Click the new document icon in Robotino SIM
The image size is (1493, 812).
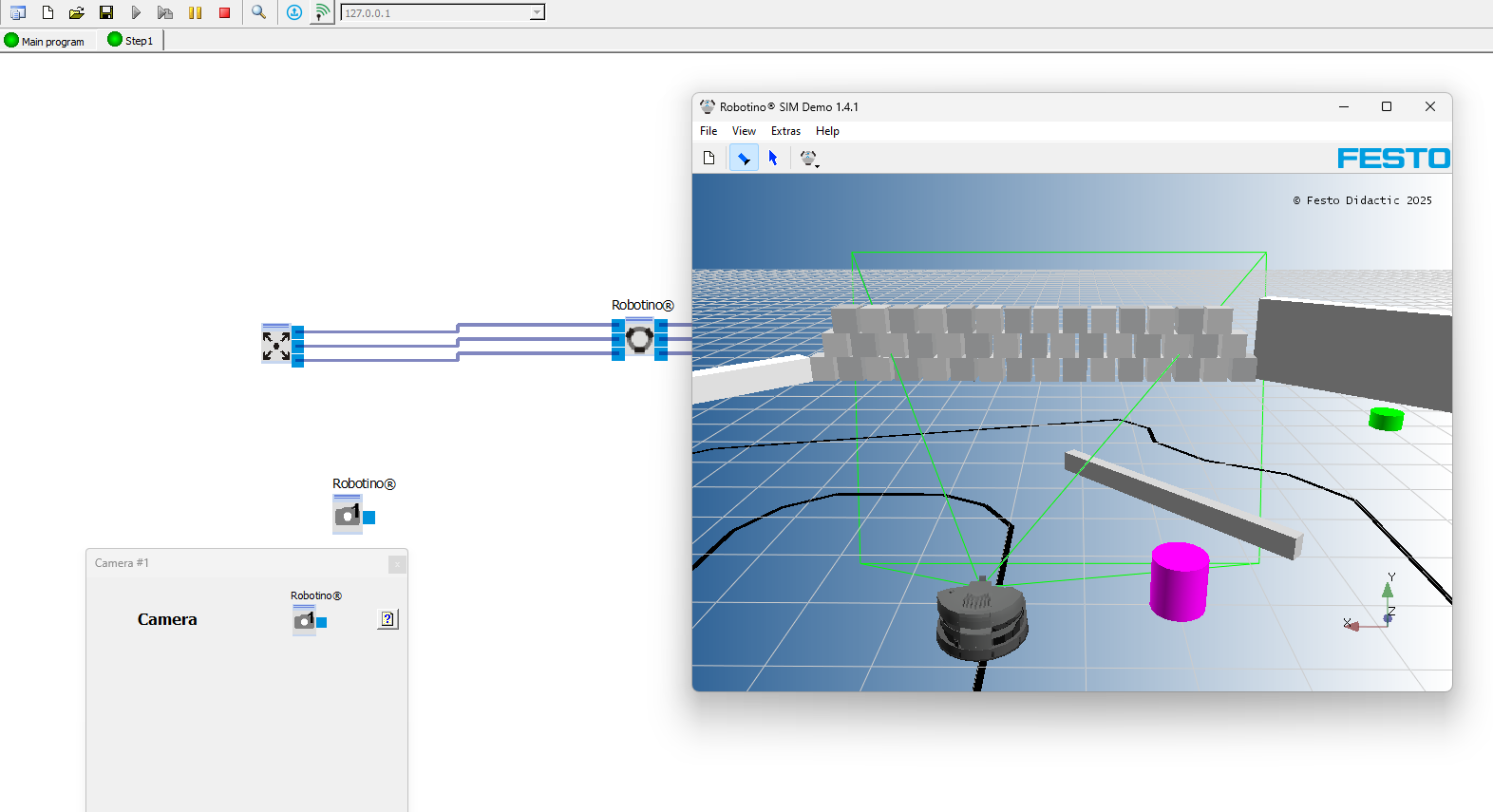point(709,159)
